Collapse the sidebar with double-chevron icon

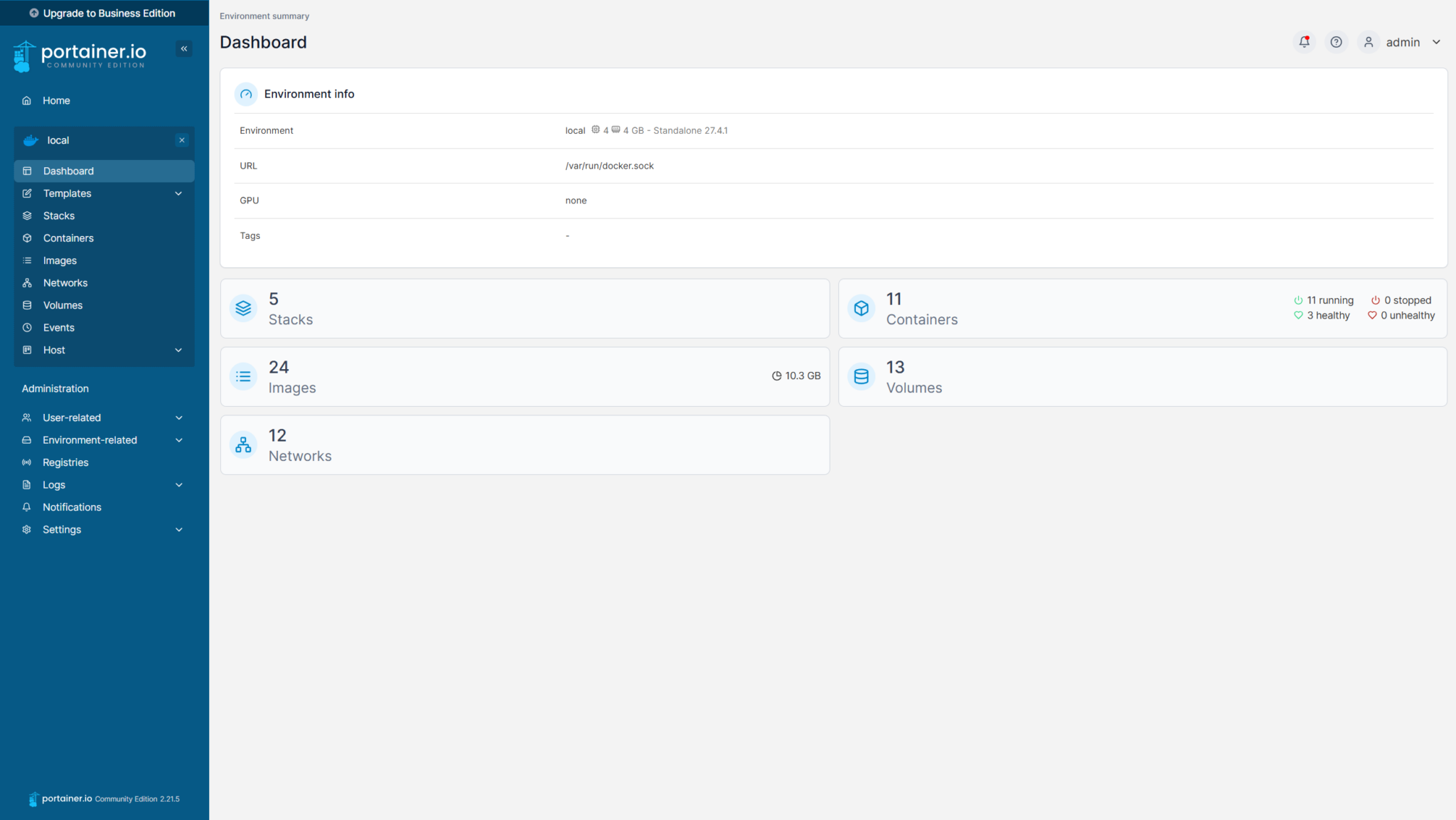pos(184,48)
